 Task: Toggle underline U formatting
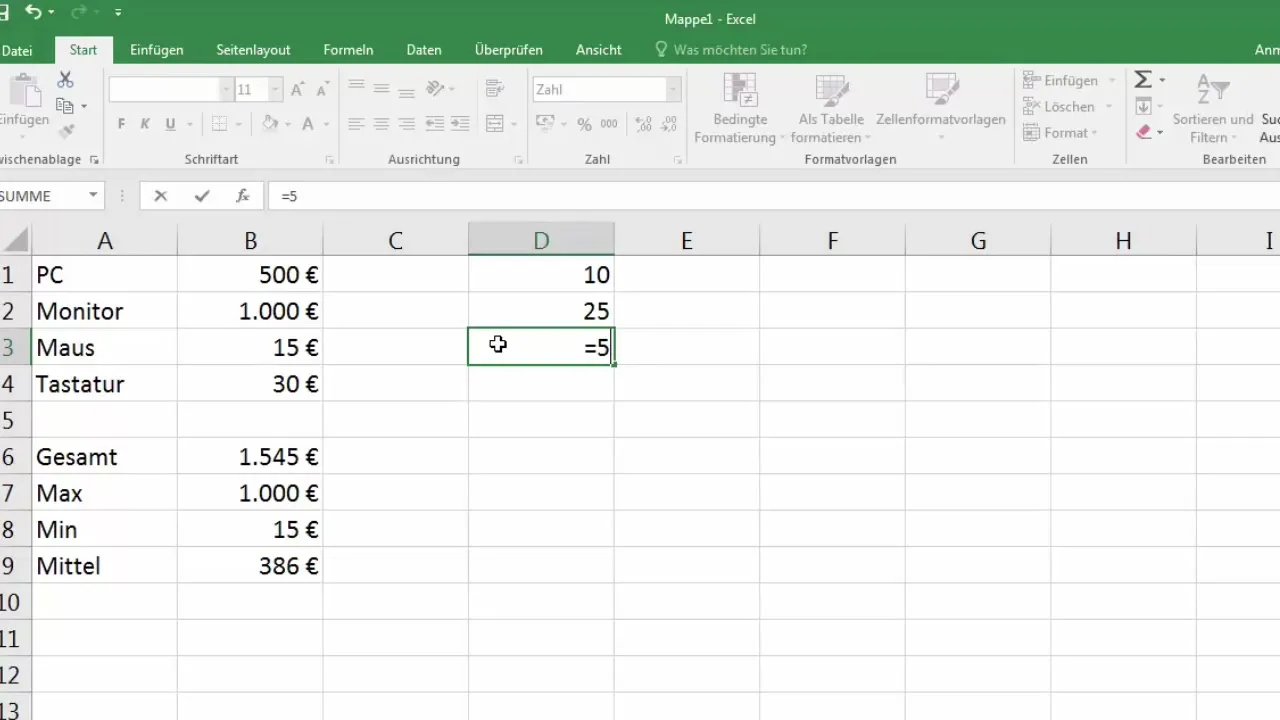[170, 124]
